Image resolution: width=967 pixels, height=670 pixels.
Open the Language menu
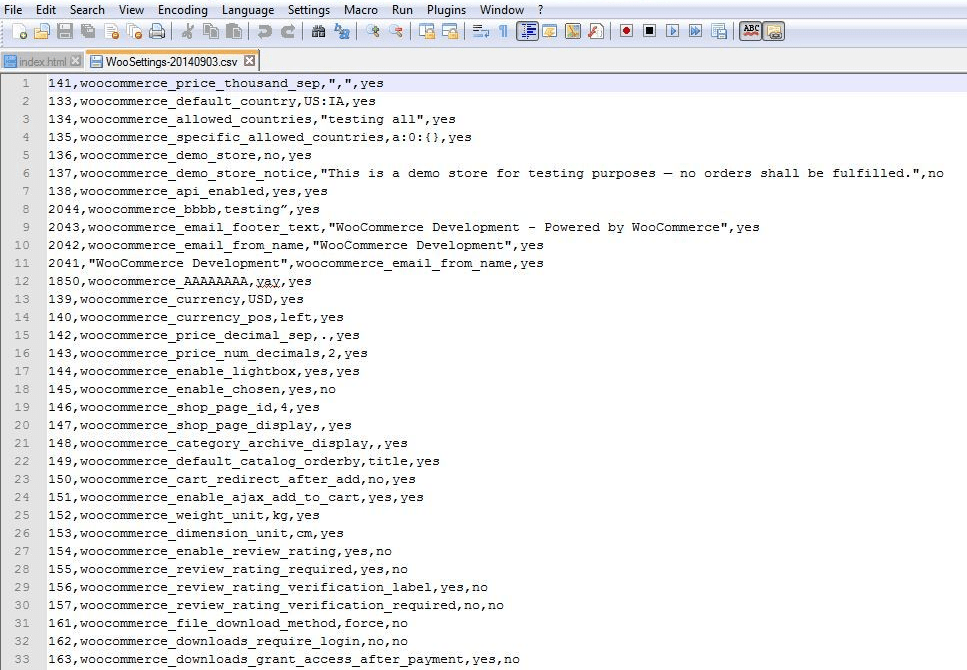coord(248,10)
